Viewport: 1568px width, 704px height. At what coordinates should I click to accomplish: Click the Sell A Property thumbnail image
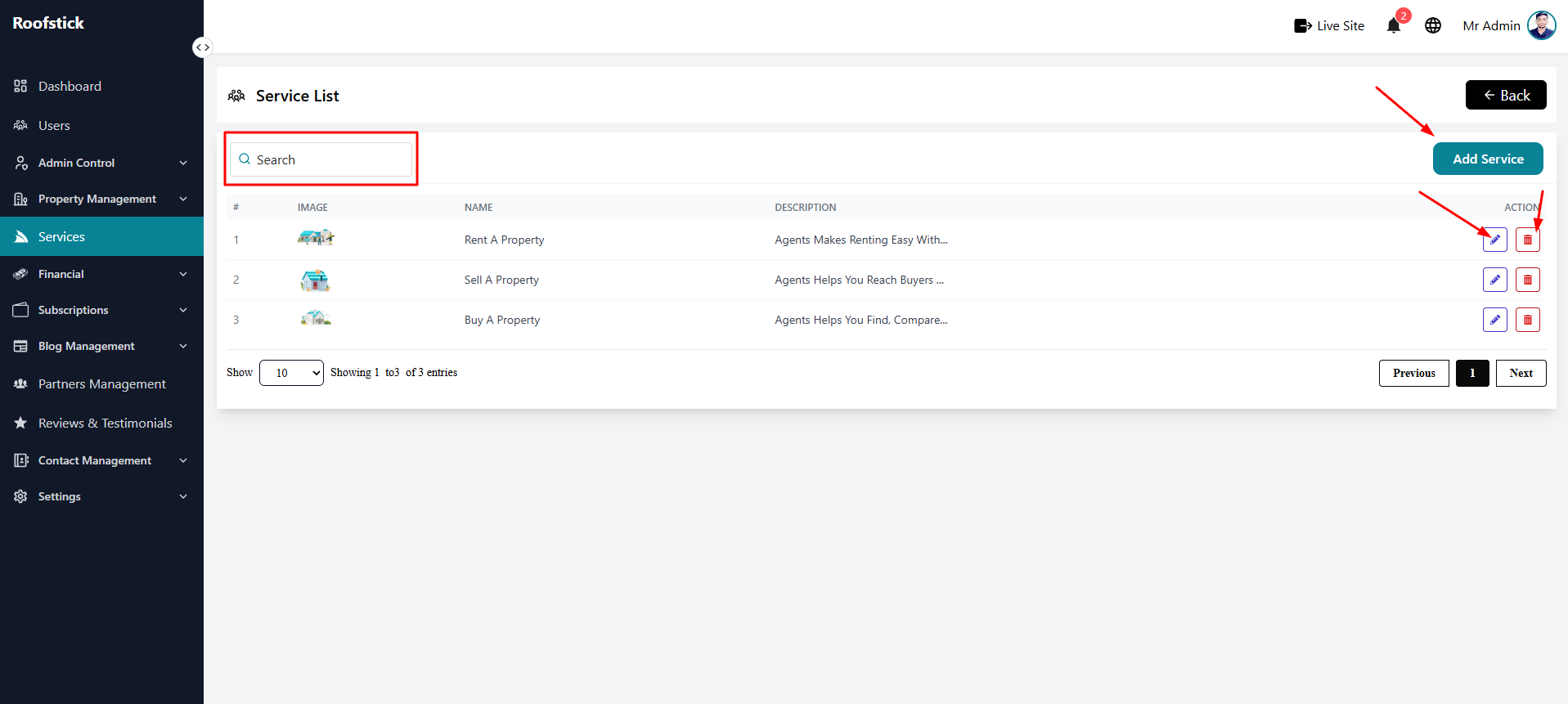coord(315,280)
